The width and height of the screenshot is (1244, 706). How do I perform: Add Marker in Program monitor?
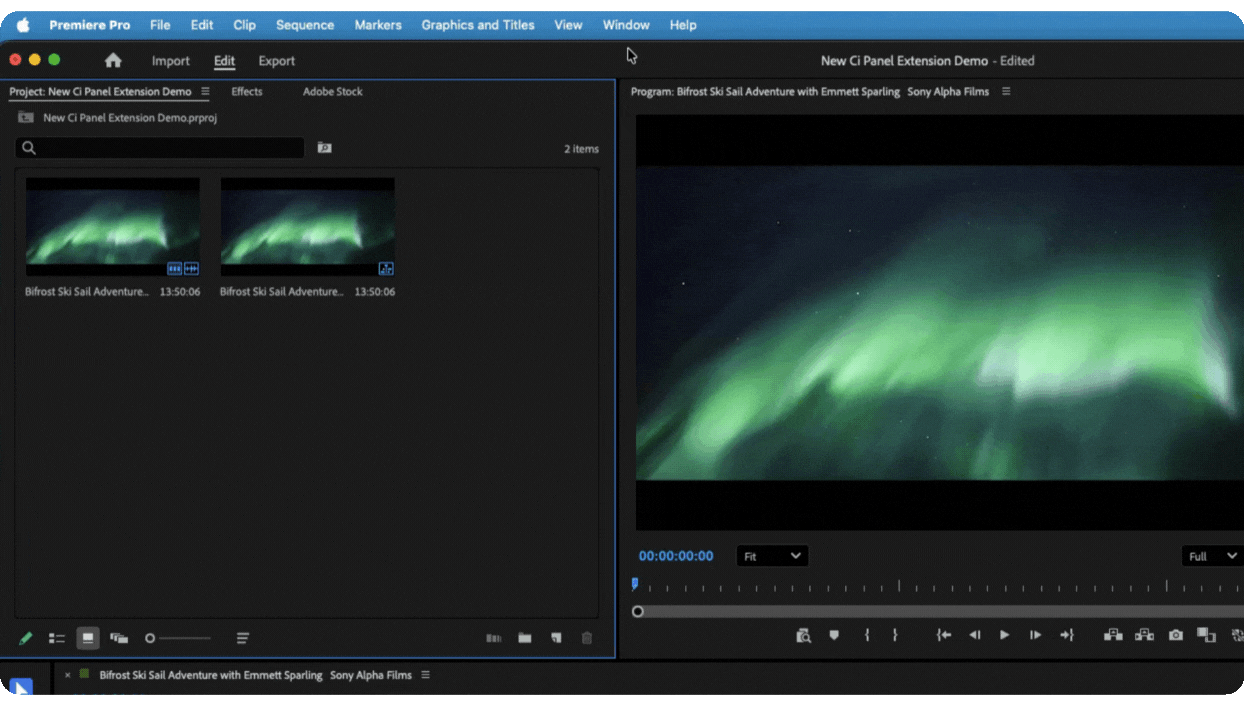(834, 635)
